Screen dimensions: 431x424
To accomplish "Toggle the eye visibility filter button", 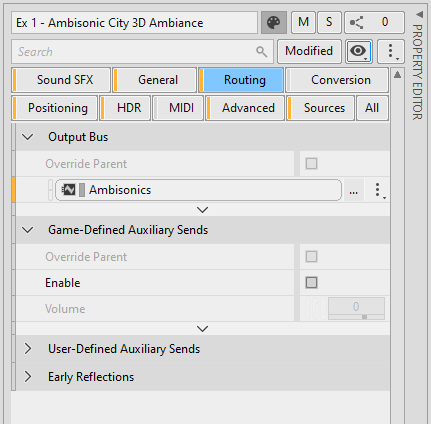I will [359, 51].
